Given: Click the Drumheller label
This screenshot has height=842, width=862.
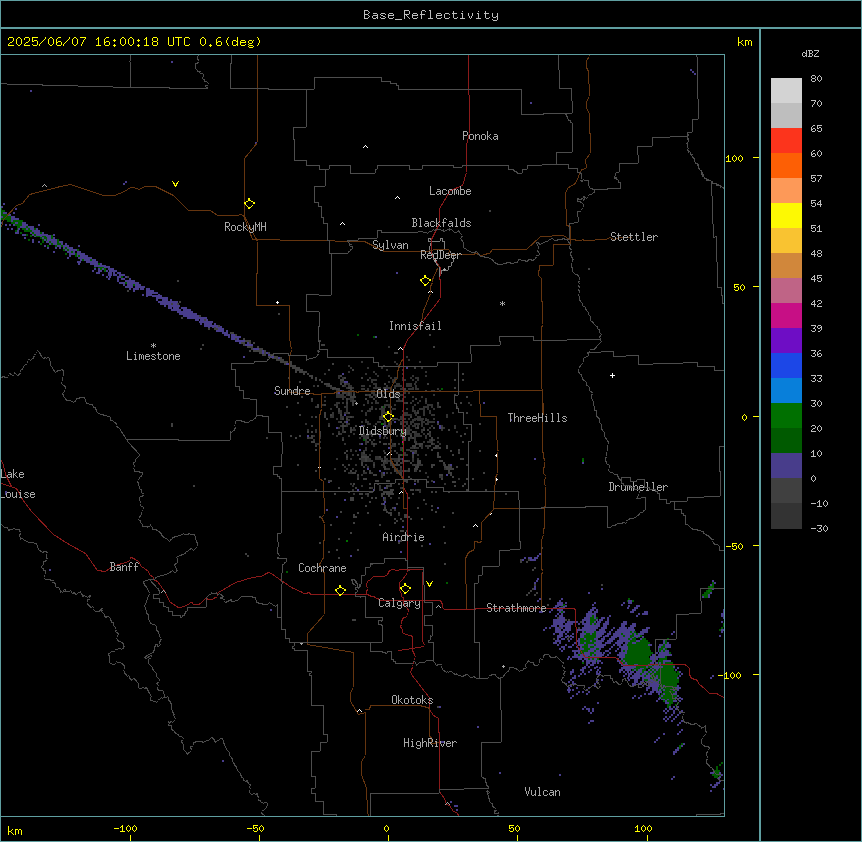Looking at the screenshot, I should point(638,487).
